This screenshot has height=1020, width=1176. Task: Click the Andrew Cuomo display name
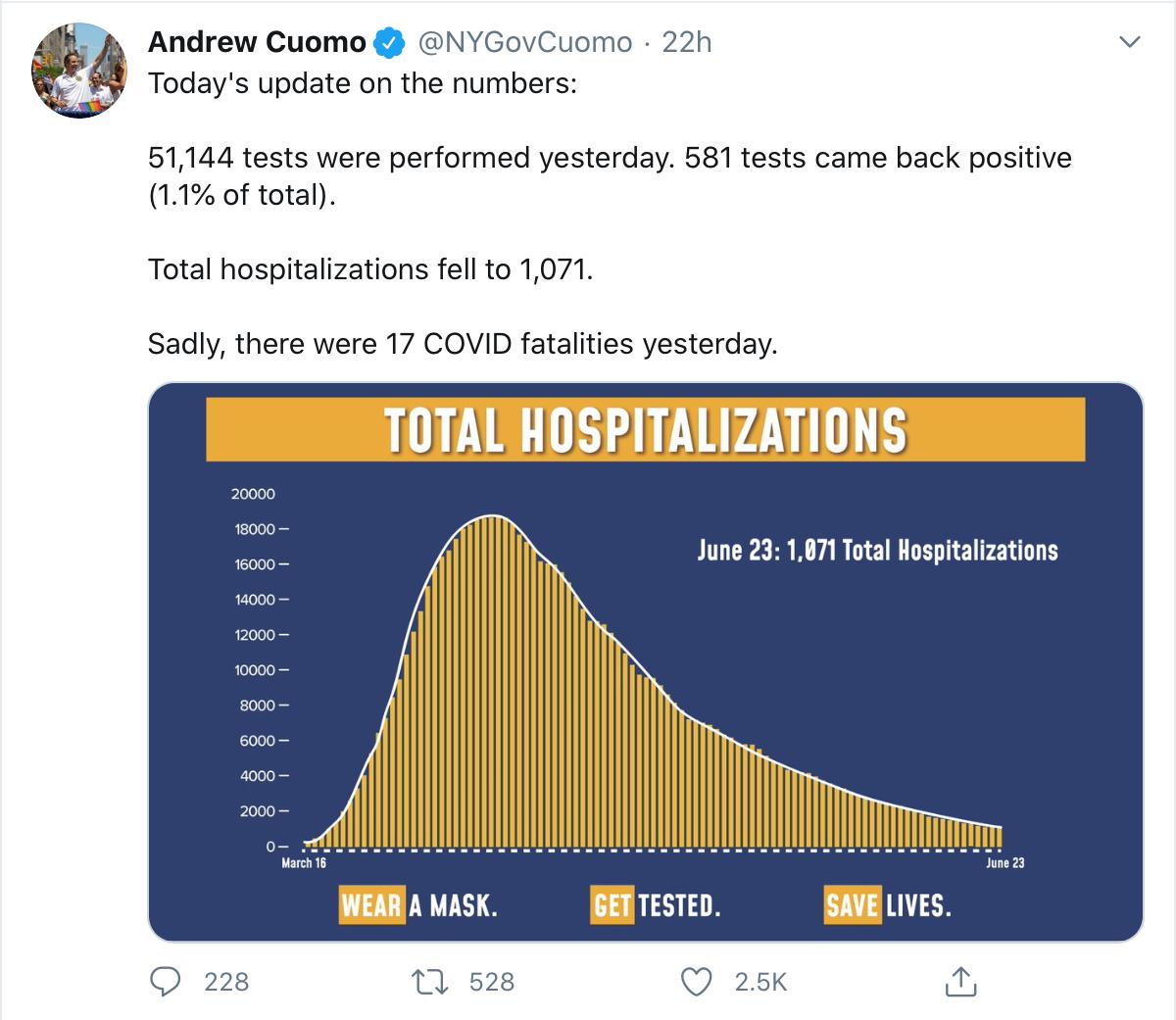[257, 43]
